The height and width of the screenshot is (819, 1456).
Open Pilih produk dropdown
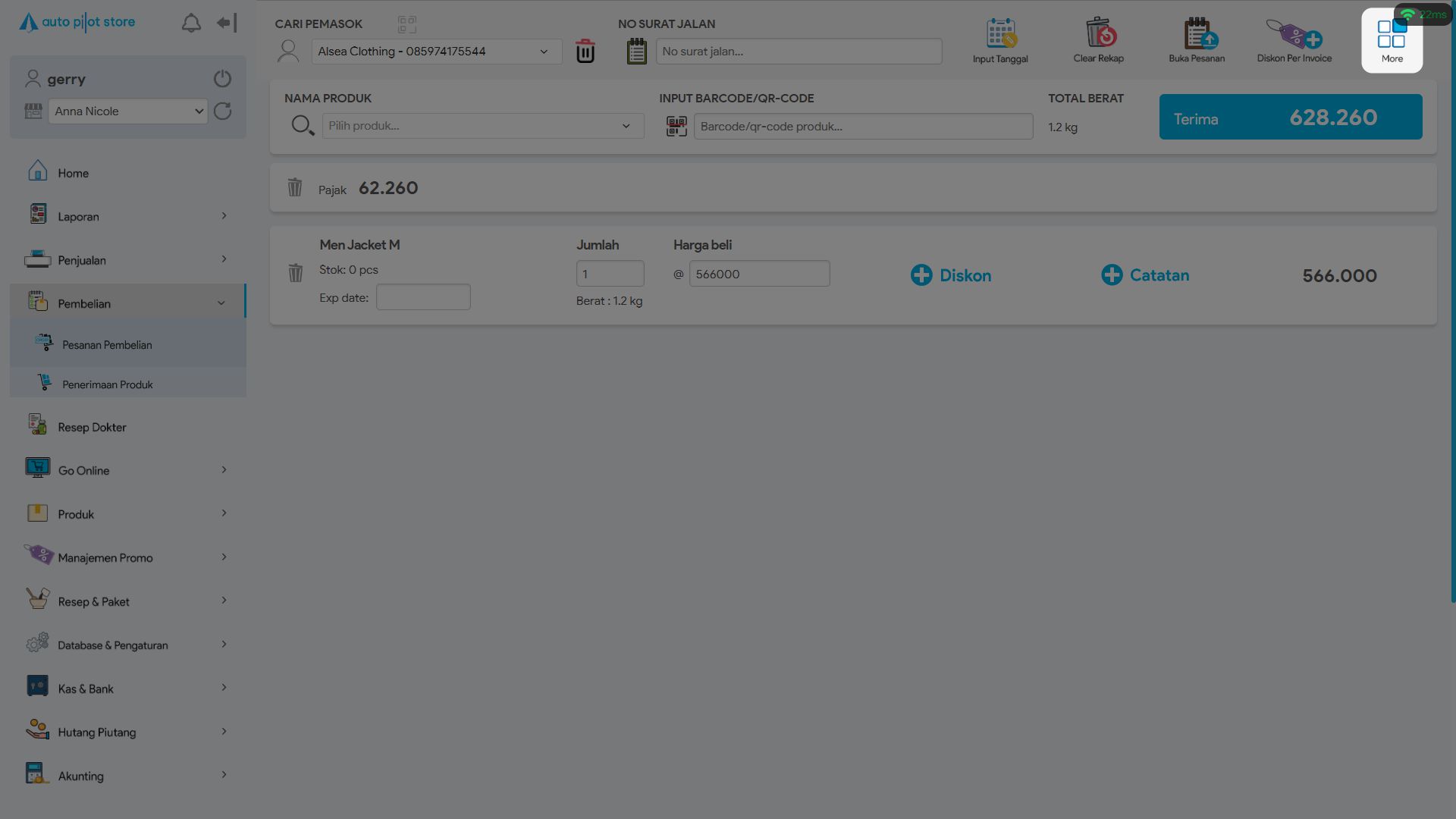(x=482, y=126)
